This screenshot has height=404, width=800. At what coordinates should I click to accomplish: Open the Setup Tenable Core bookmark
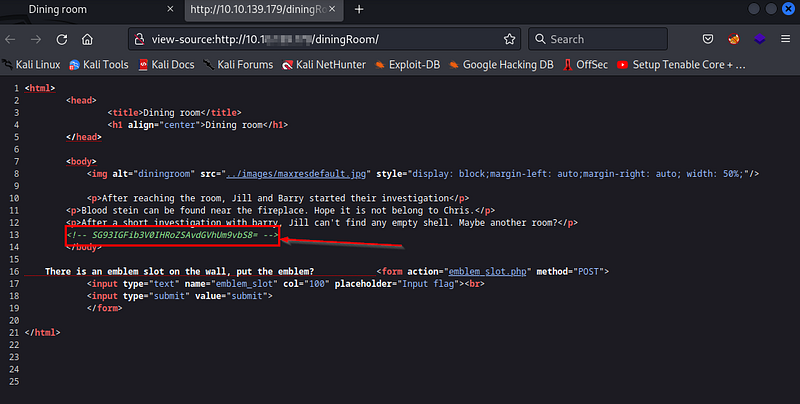pos(681,65)
